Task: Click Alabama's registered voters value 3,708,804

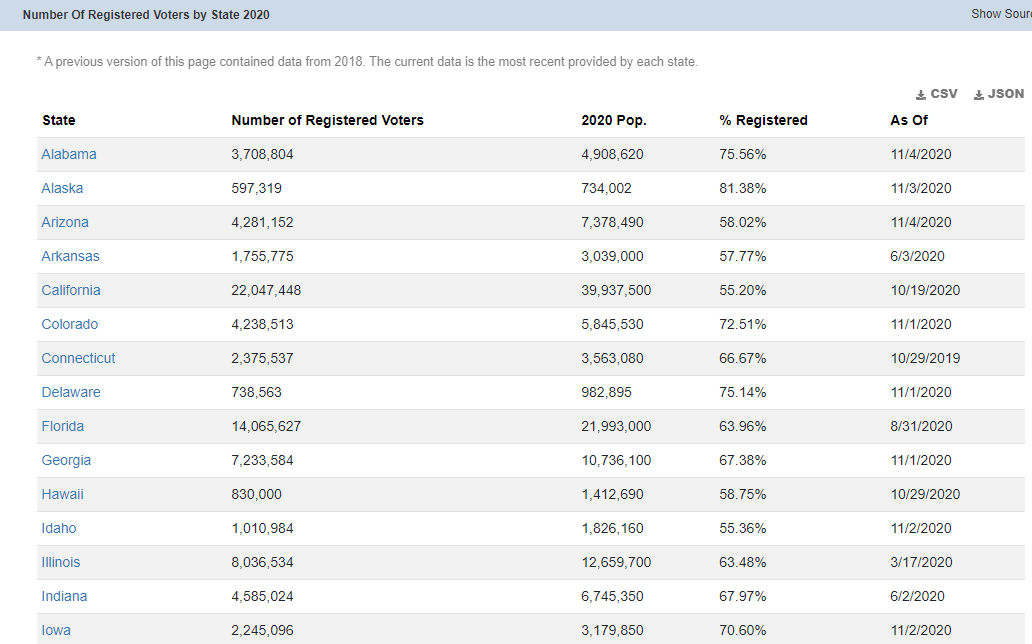Action: coord(263,154)
